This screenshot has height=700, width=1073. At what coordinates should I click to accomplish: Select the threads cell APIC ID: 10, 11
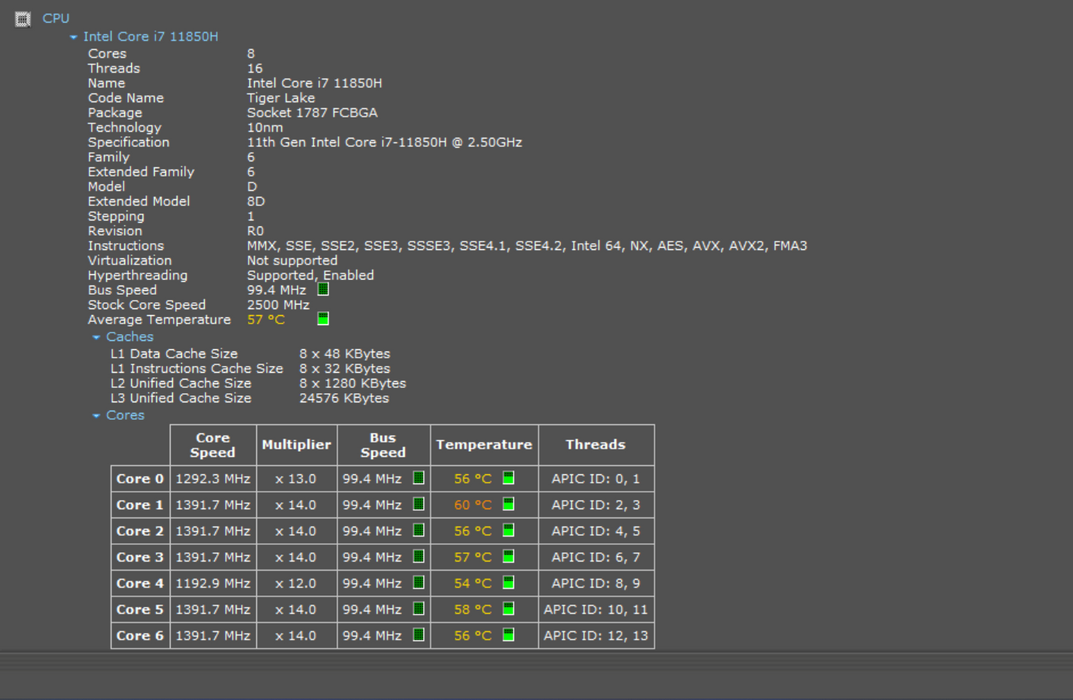pyautogui.click(x=596, y=610)
